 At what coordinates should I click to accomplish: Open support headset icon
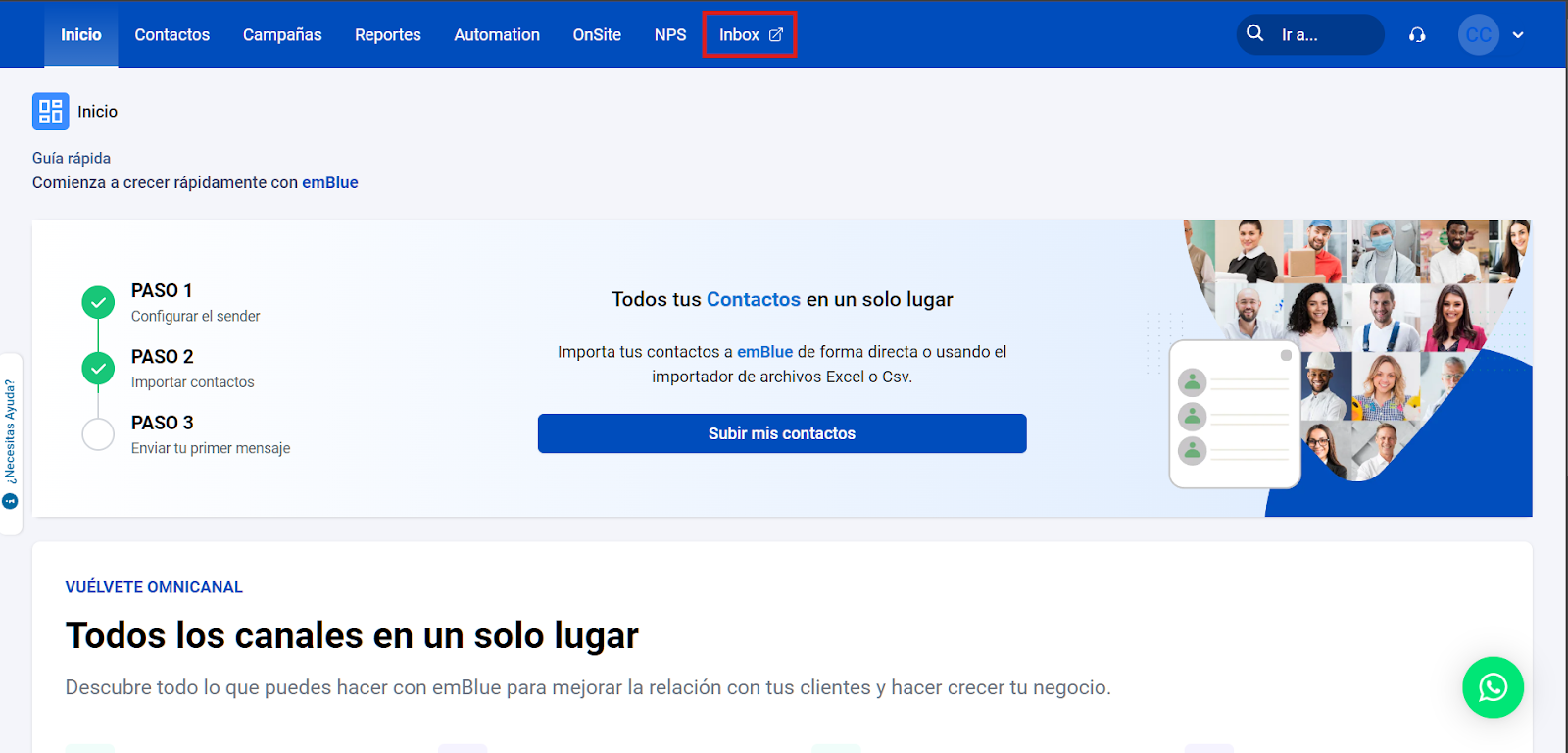coord(1417,35)
